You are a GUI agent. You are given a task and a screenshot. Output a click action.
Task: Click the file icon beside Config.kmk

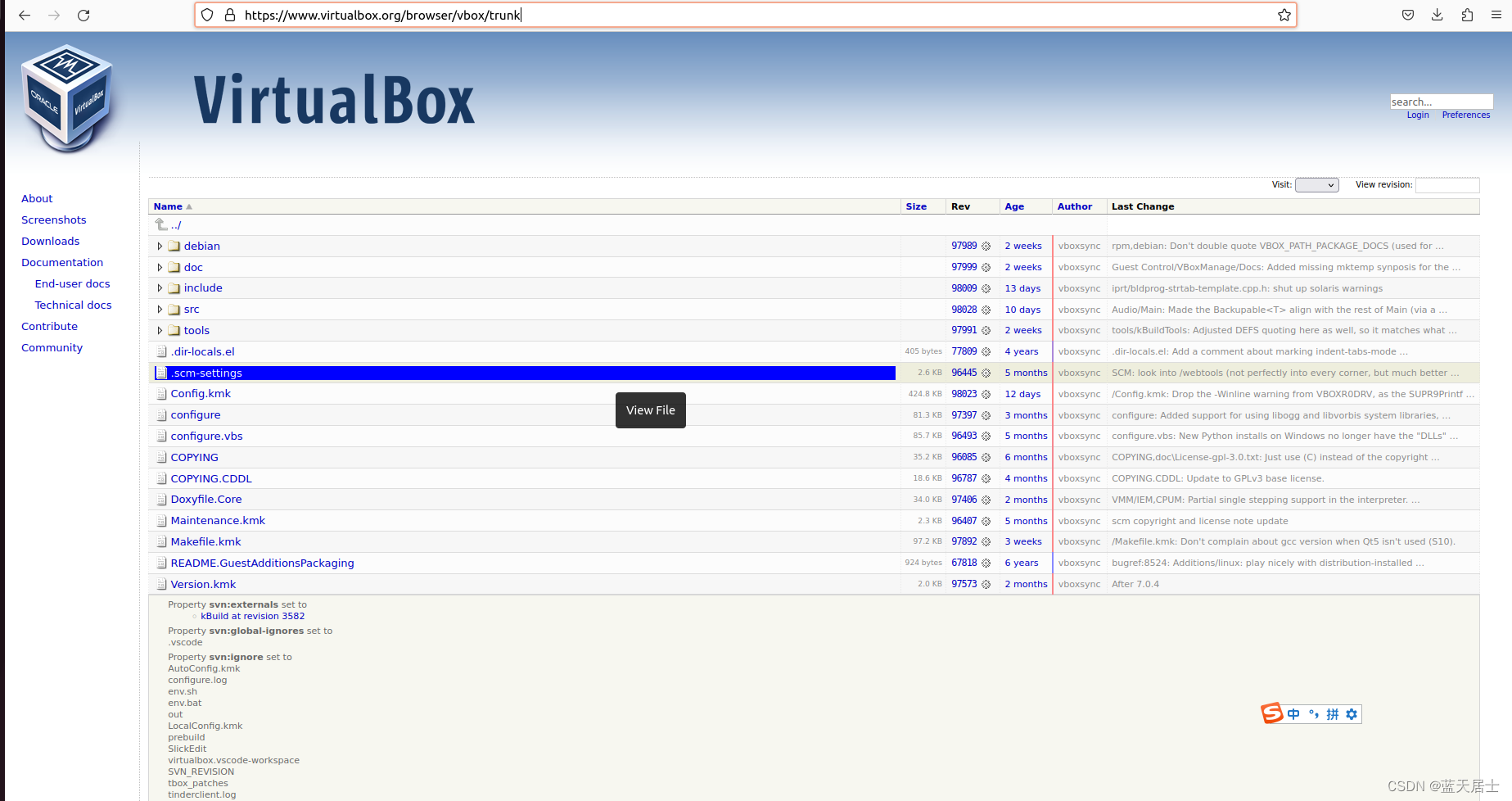(x=161, y=394)
